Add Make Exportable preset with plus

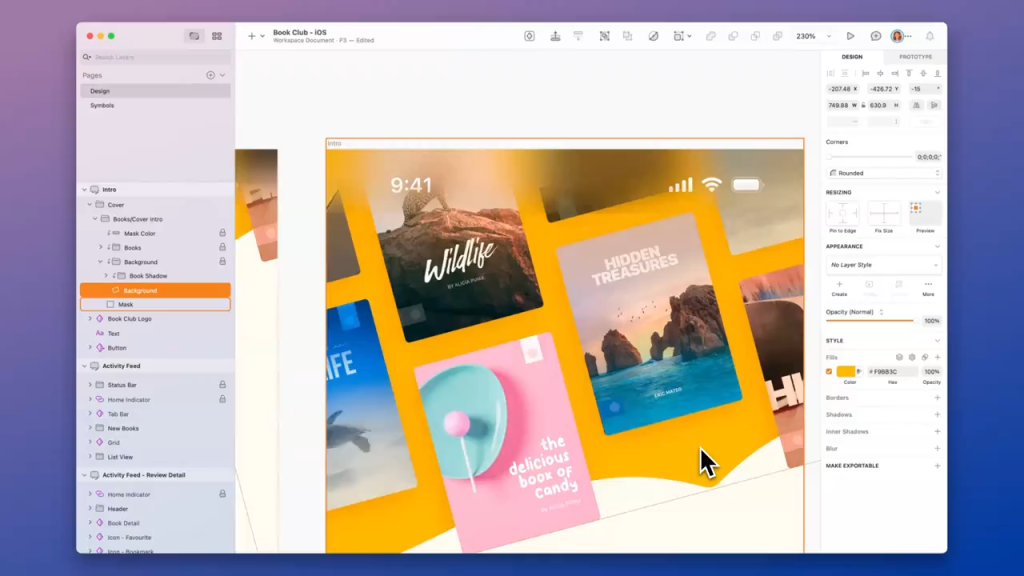pyautogui.click(x=937, y=466)
